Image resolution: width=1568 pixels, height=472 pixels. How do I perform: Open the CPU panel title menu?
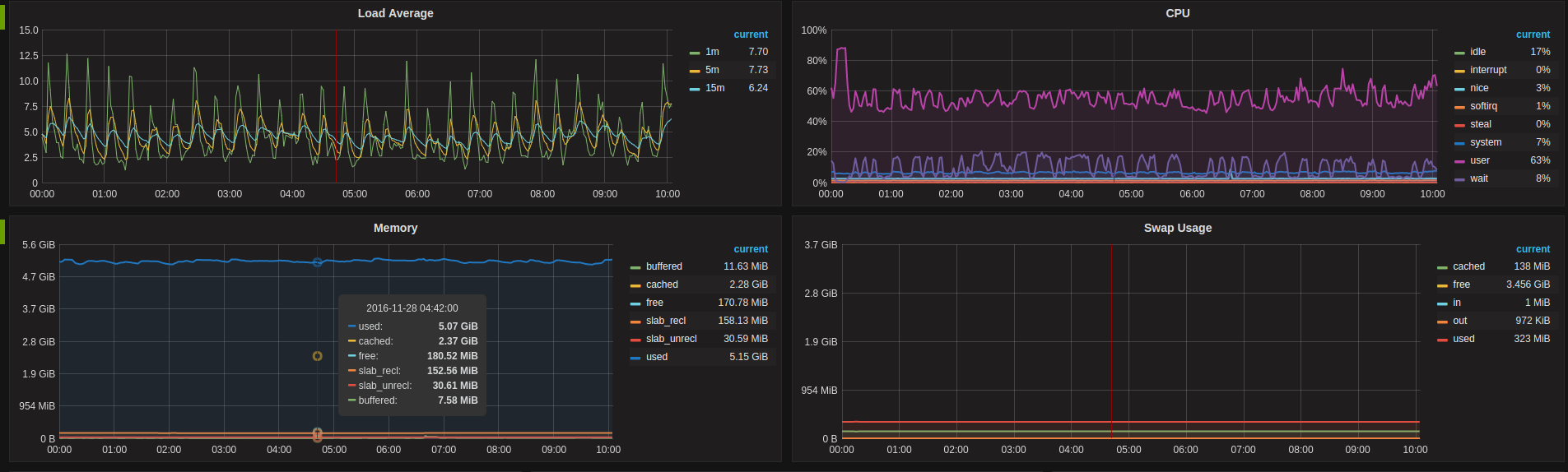1177,13
